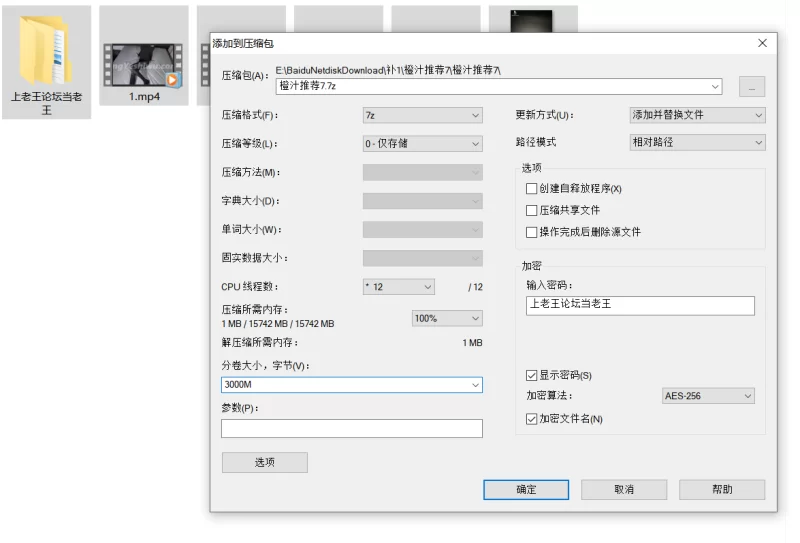Enable 操作完成后删除源文件 checkbox
This screenshot has height=543, width=800.
click(x=531, y=232)
